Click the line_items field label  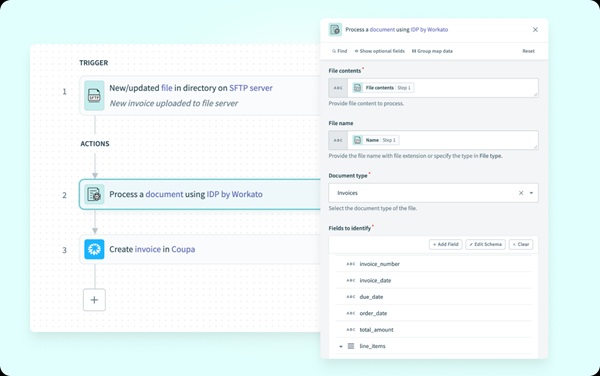click(372, 346)
